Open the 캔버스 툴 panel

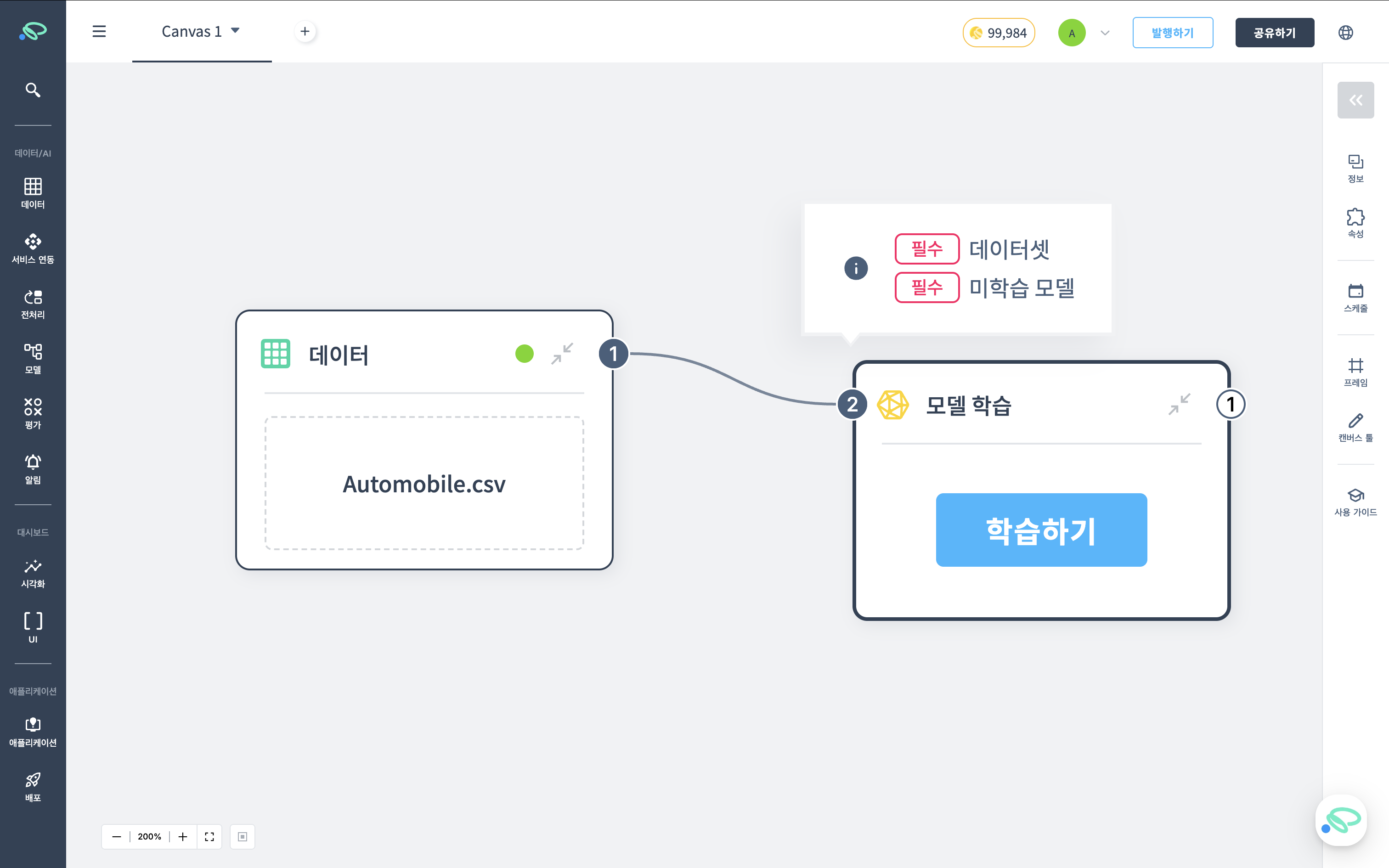pos(1356,428)
